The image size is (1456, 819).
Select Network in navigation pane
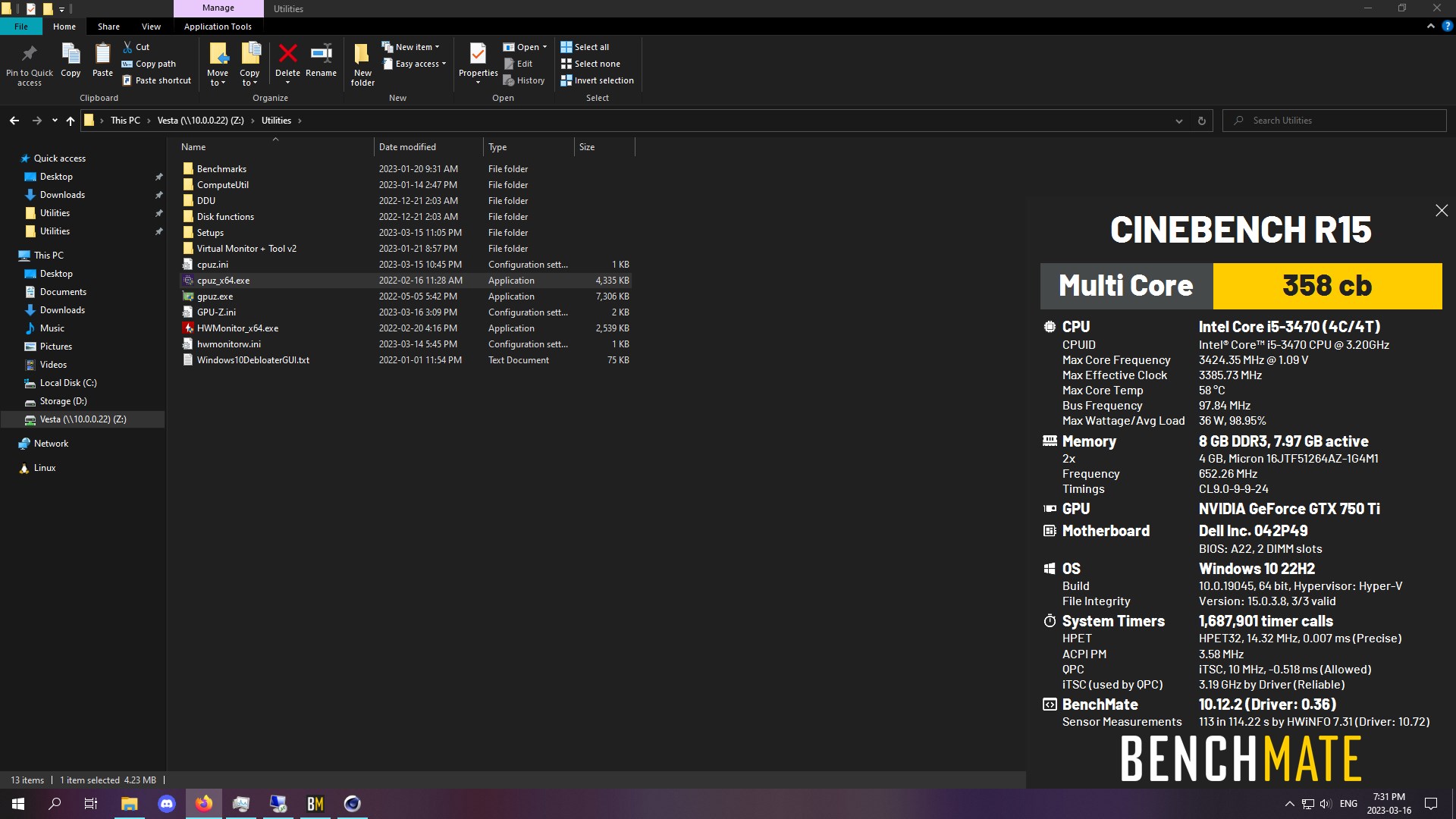click(51, 444)
